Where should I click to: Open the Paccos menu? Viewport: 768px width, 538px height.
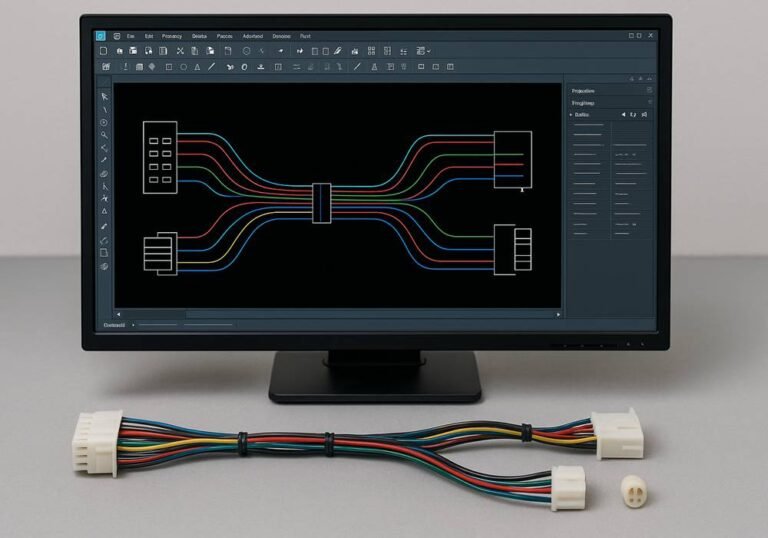click(x=224, y=36)
